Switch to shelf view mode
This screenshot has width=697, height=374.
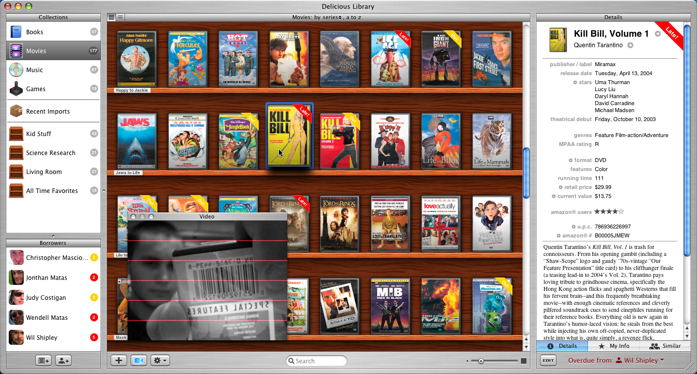(x=112, y=17)
